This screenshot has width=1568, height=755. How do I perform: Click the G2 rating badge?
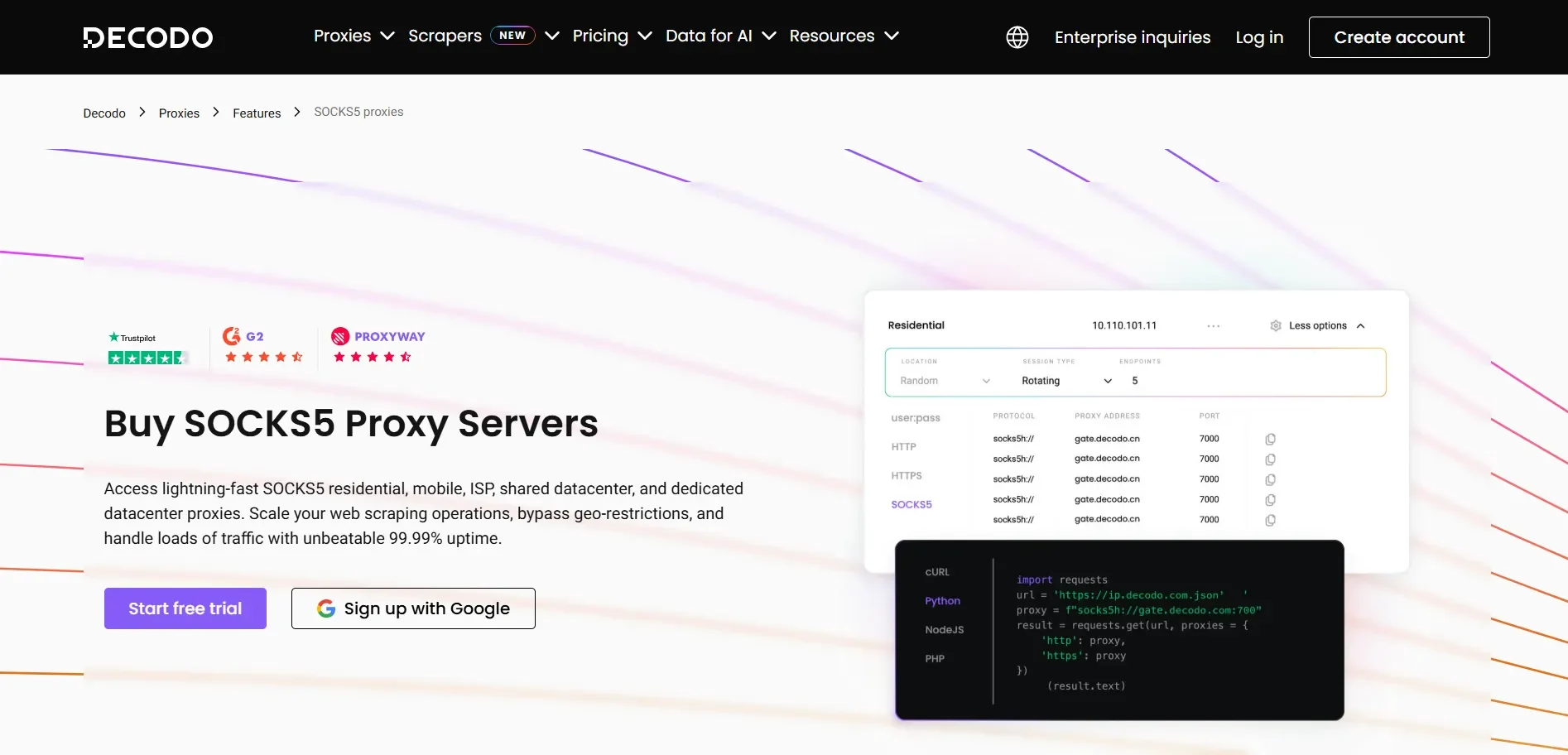263,346
